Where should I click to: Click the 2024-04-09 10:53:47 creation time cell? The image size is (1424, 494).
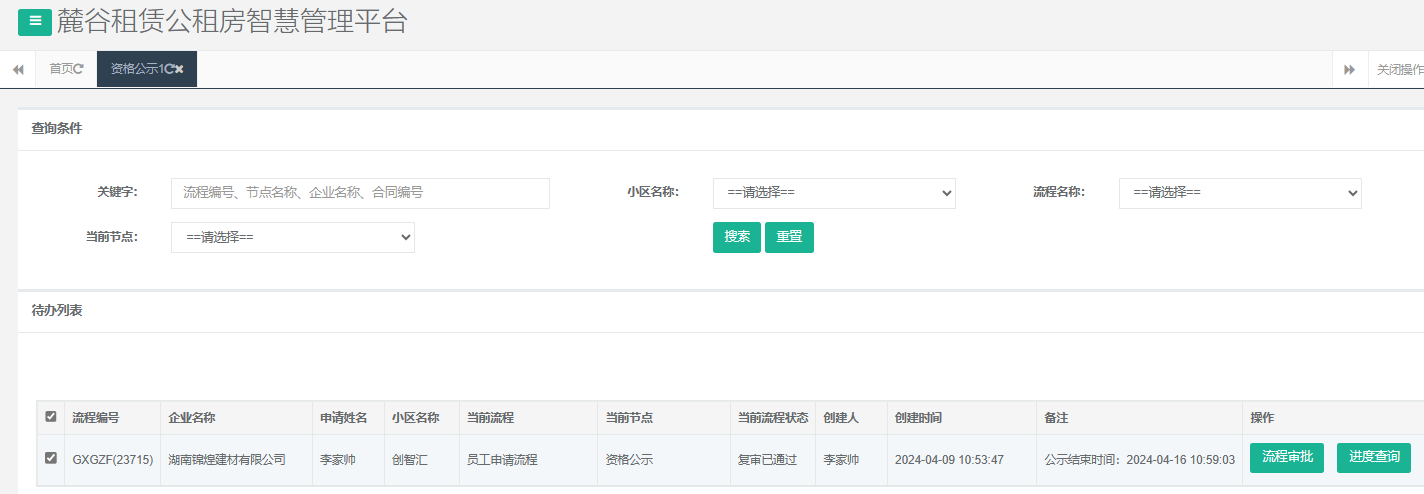[x=949, y=460]
